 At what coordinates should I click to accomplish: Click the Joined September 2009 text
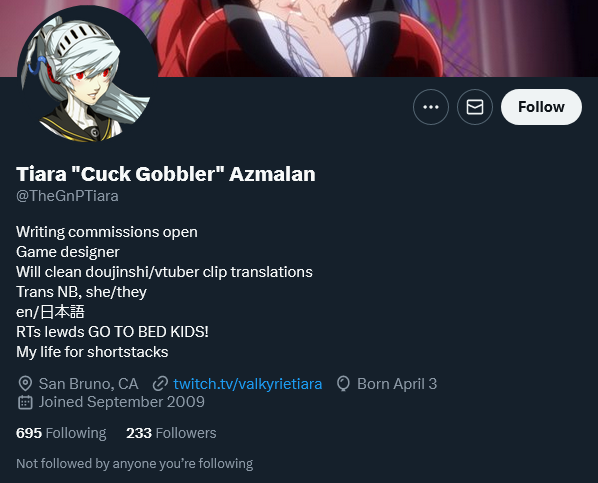pyautogui.click(x=122, y=402)
